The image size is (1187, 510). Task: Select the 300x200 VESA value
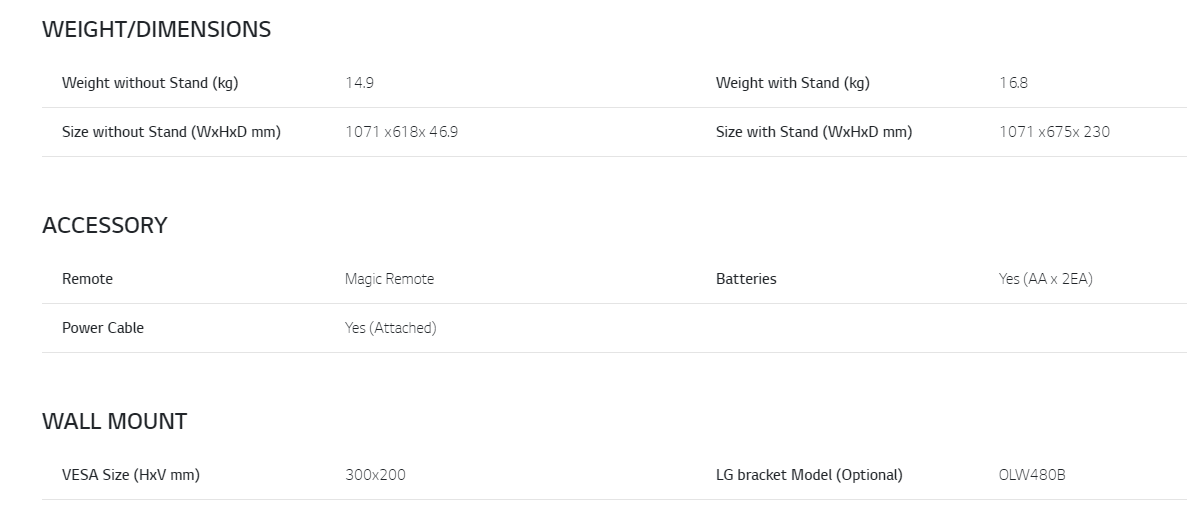click(x=375, y=475)
